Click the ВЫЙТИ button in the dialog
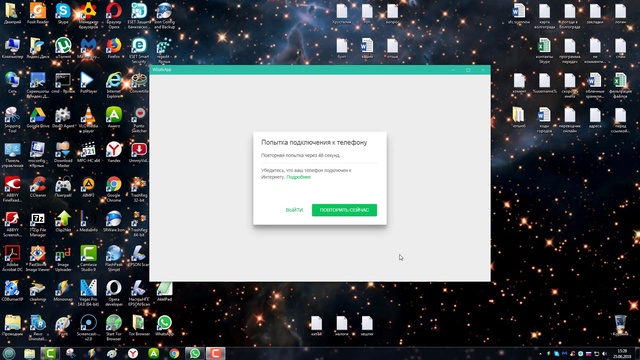The height and width of the screenshot is (360, 640). [294, 210]
